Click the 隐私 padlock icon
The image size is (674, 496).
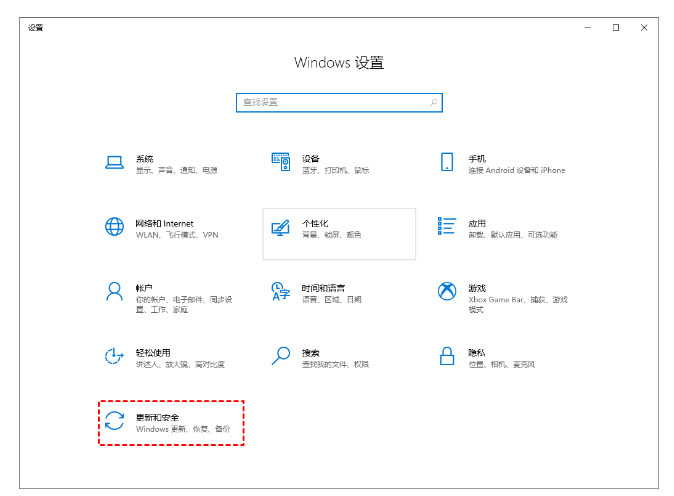[447, 356]
